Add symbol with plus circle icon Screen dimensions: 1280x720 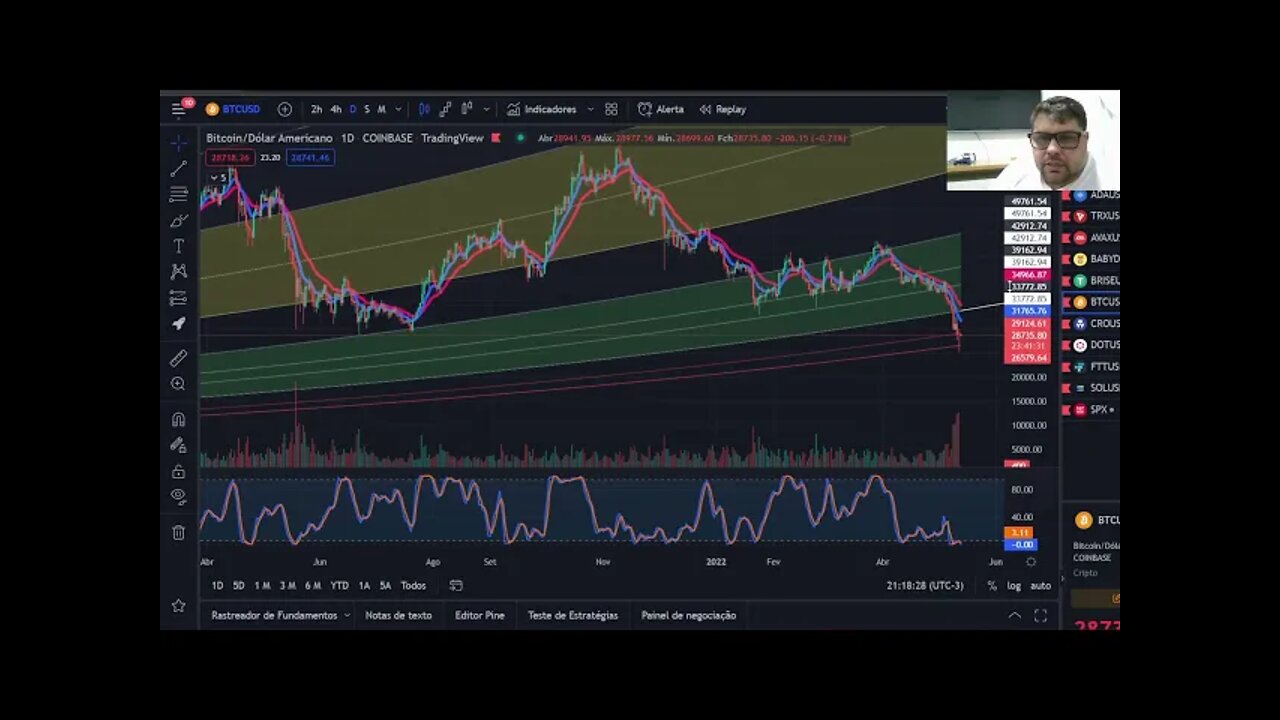[285, 109]
